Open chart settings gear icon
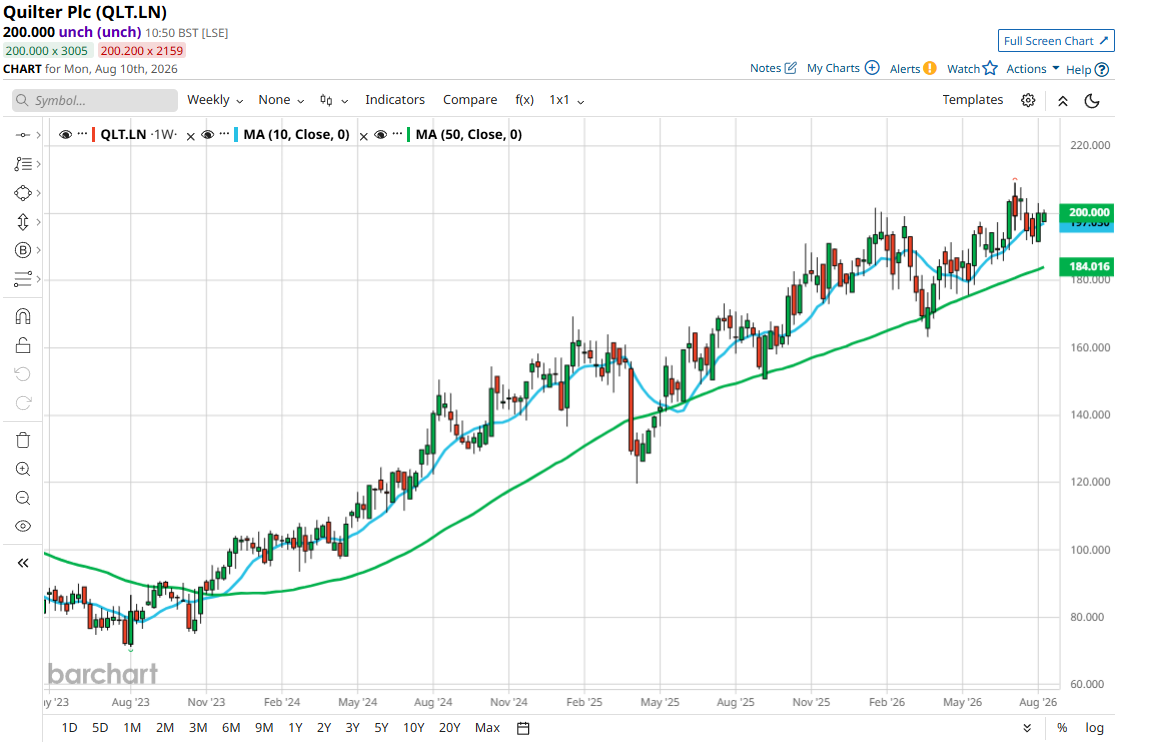 tap(1028, 100)
